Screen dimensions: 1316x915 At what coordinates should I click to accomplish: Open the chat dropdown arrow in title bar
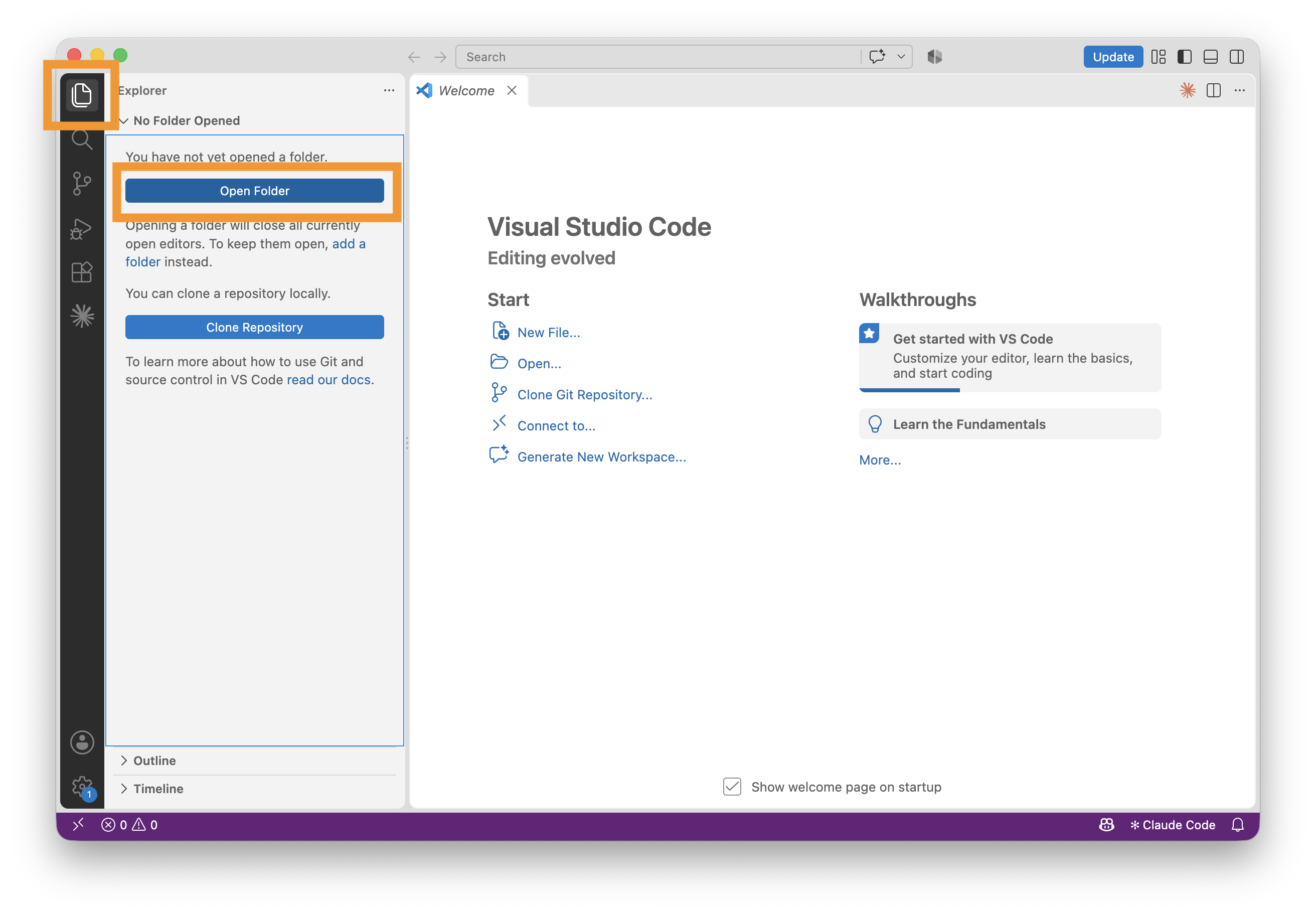[901, 57]
